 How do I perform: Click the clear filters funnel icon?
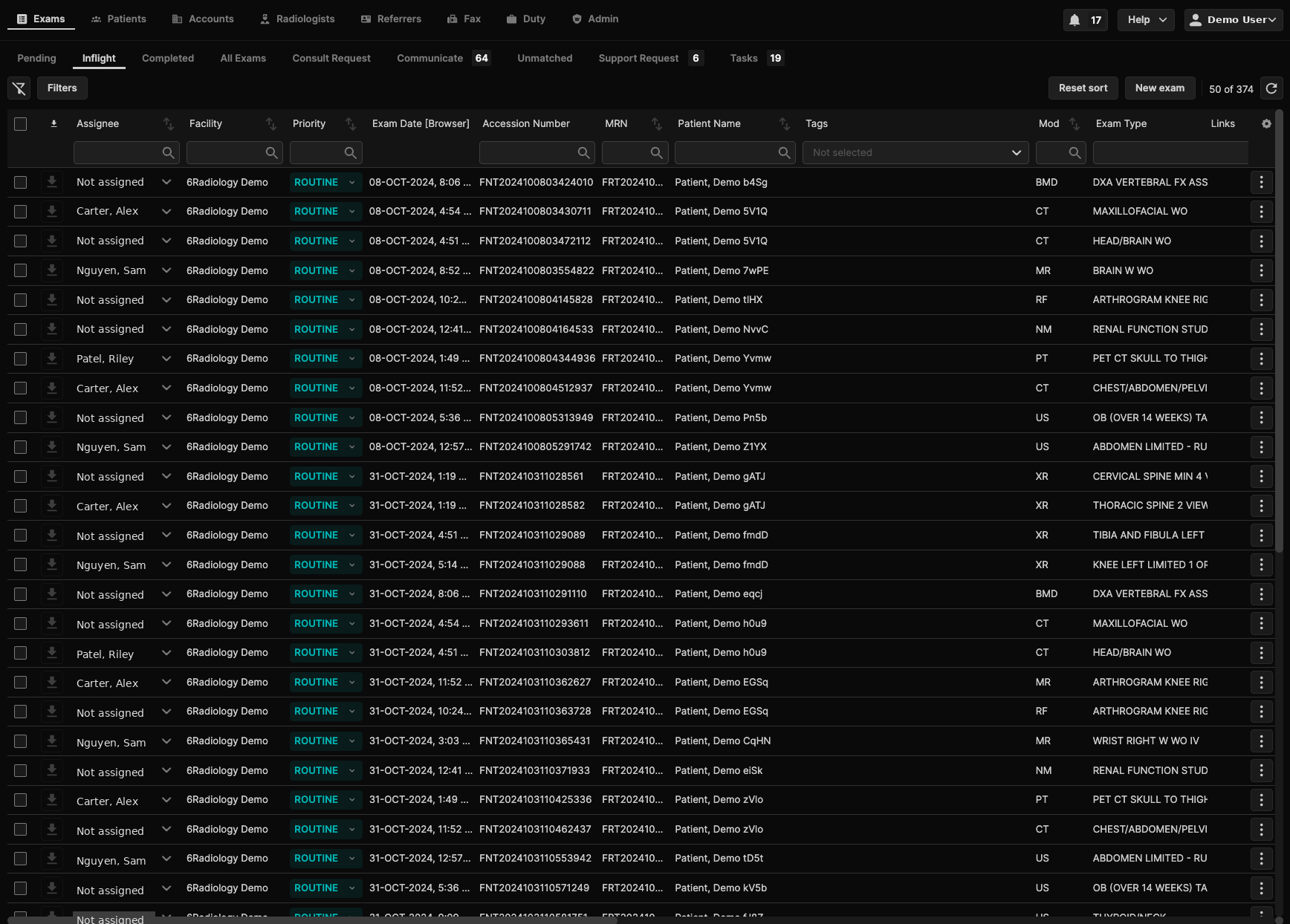(19, 88)
